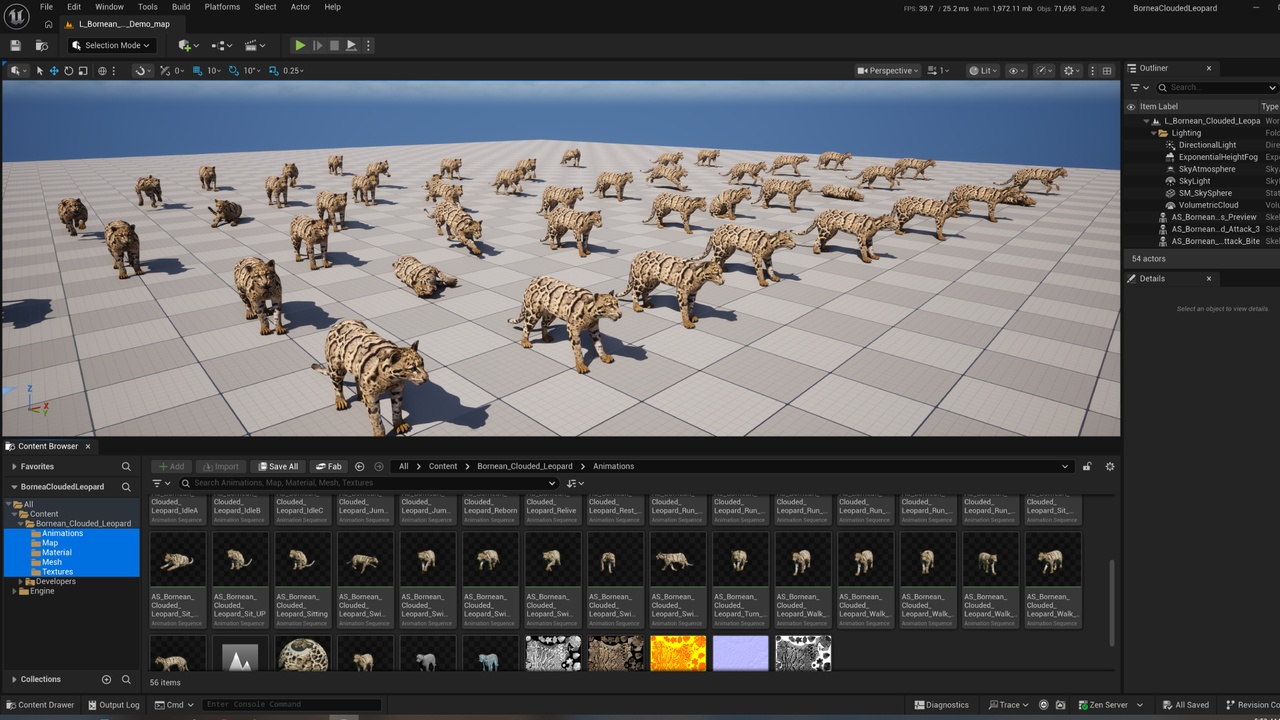Image resolution: width=1280 pixels, height=720 pixels.
Task: Select the yellow-orange texture thumbnail
Action: [x=678, y=653]
